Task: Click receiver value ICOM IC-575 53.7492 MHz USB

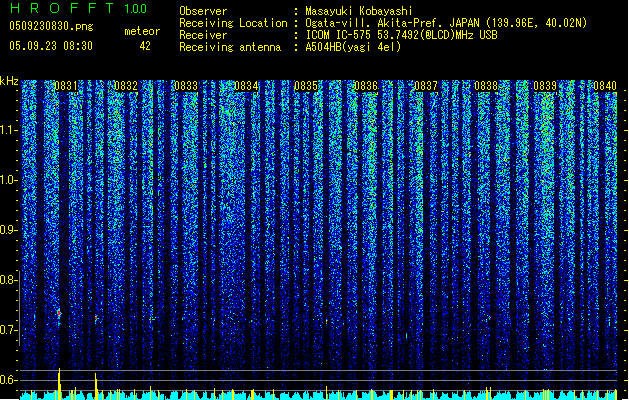Action: [x=401, y=35]
